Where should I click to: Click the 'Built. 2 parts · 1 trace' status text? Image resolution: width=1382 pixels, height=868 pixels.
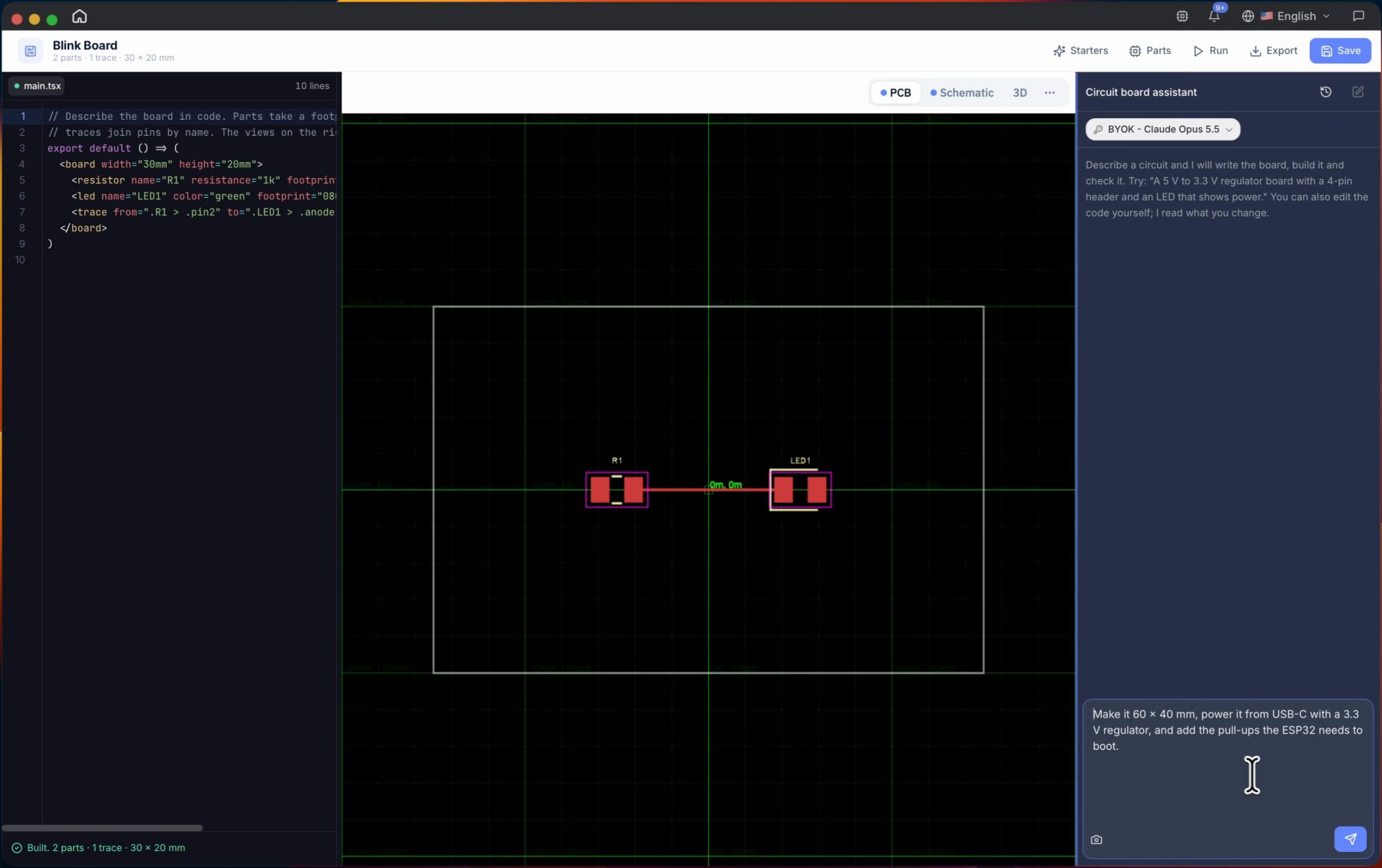[x=106, y=848]
